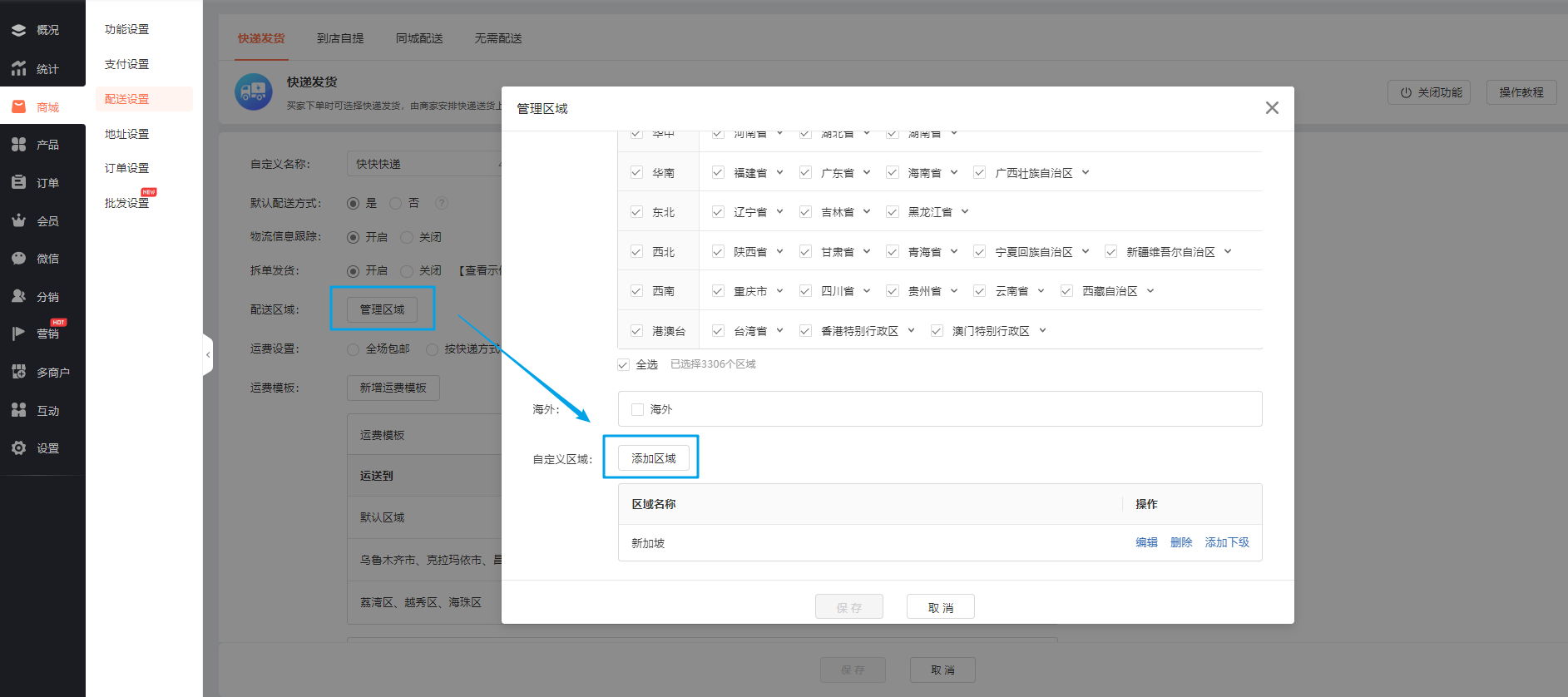Viewport: 1568px width, 697px height.
Task: Click the 会员 members crown icon
Action: [x=18, y=220]
